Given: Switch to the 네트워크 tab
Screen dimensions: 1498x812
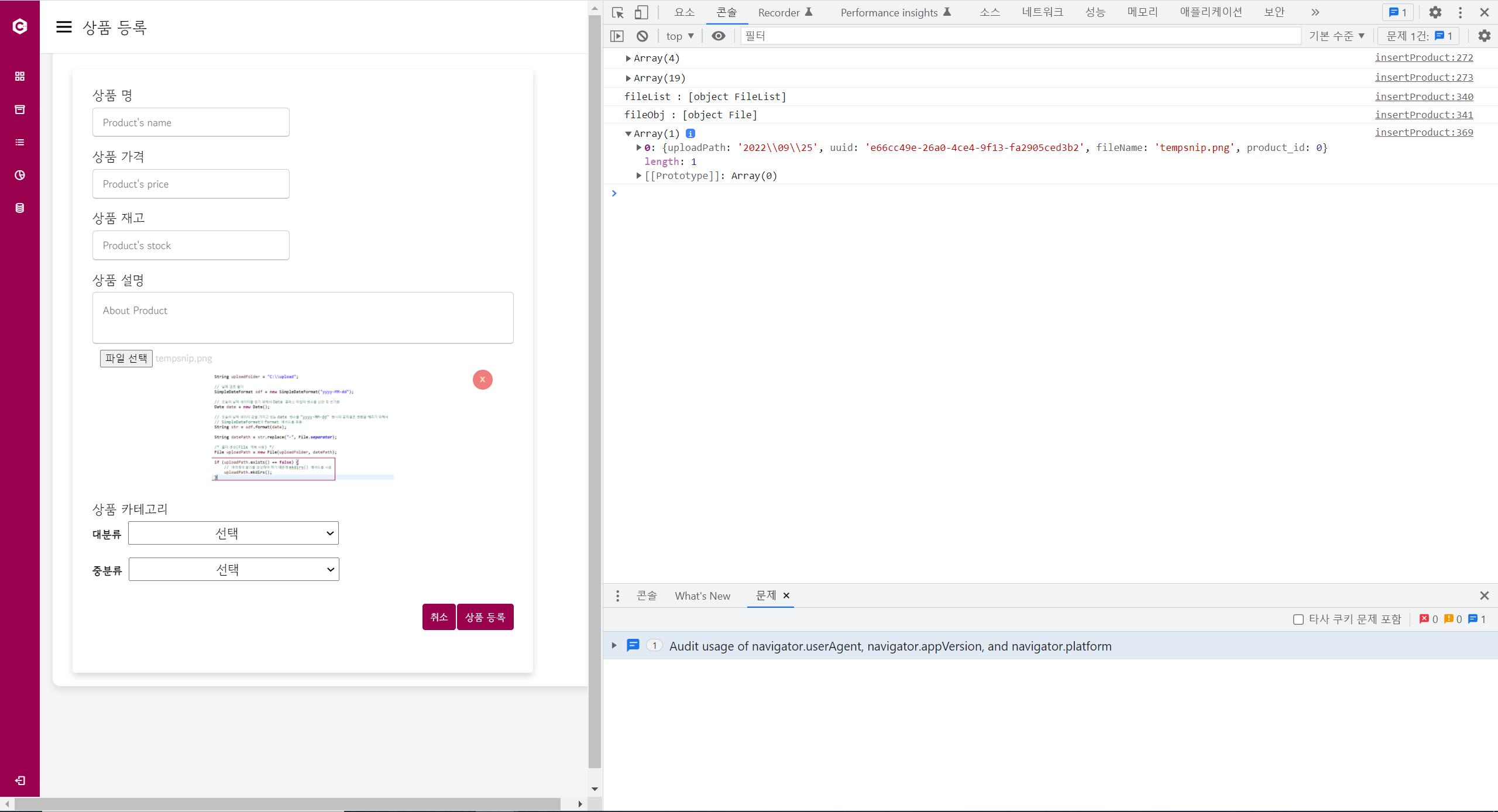Looking at the screenshot, I should (1042, 12).
